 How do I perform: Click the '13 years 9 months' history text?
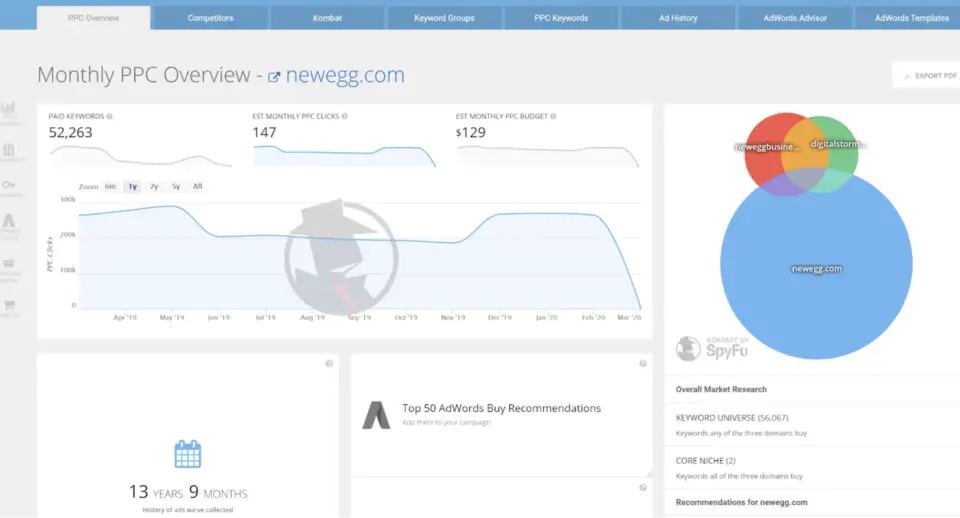(x=188, y=492)
